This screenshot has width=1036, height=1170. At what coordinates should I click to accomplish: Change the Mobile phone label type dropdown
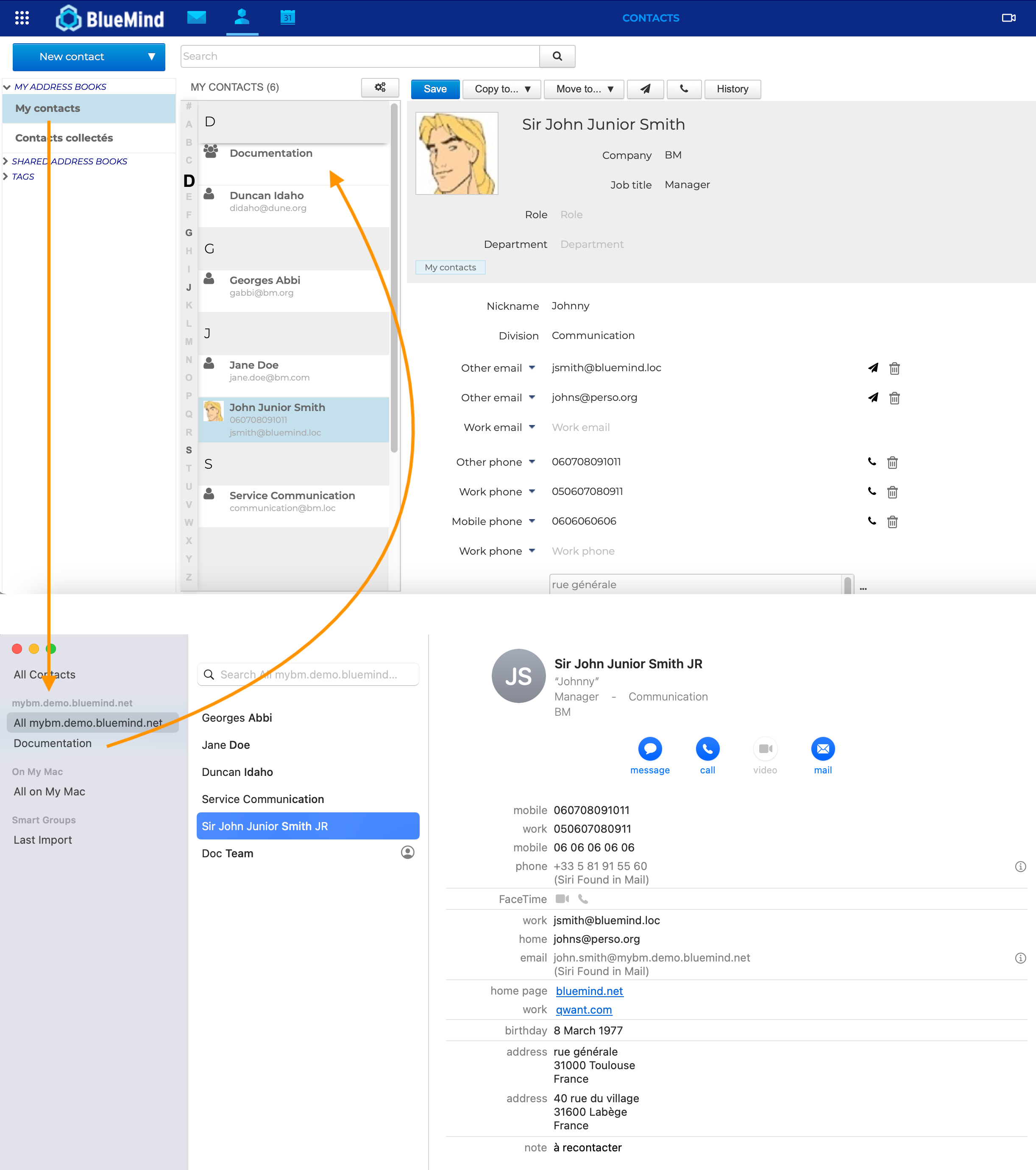point(532,521)
